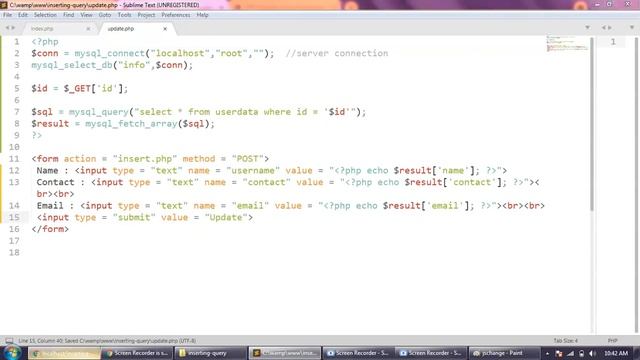Open the Windows Start button
The height and width of the screenshot is (360, 640).
coord(12,353)
